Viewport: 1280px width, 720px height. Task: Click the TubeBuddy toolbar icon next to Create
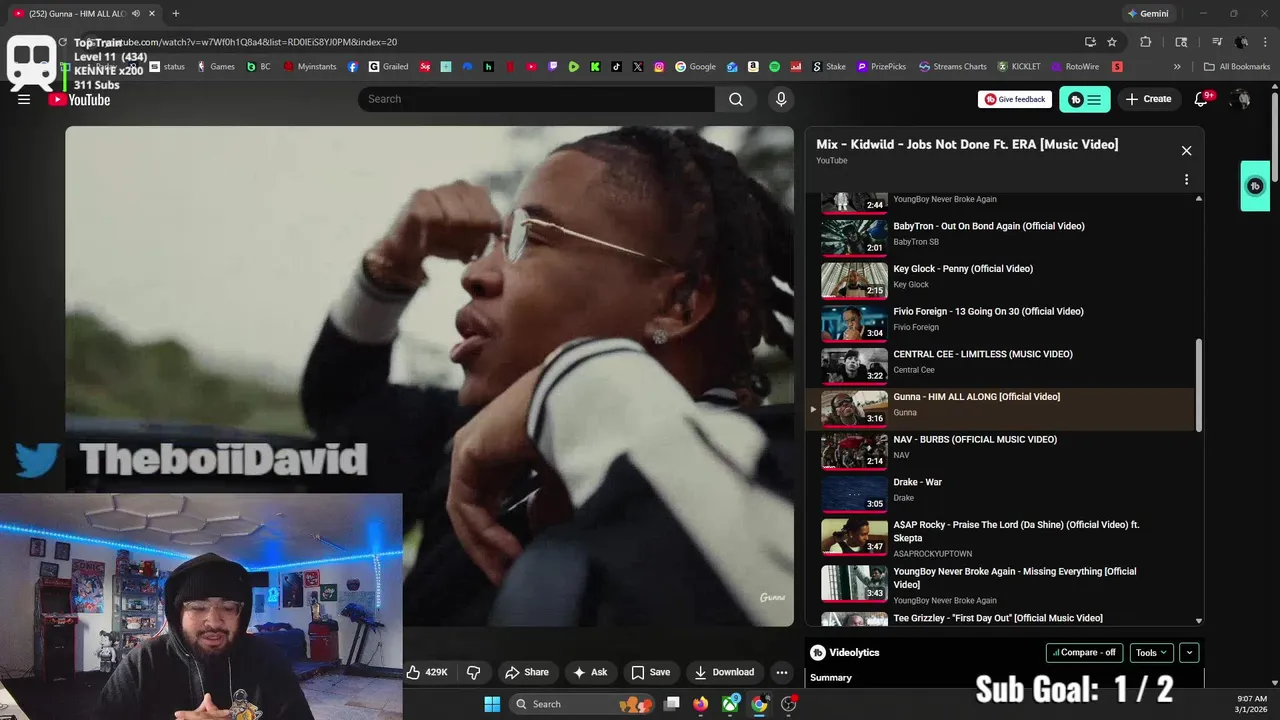(x=1086, y=99)
